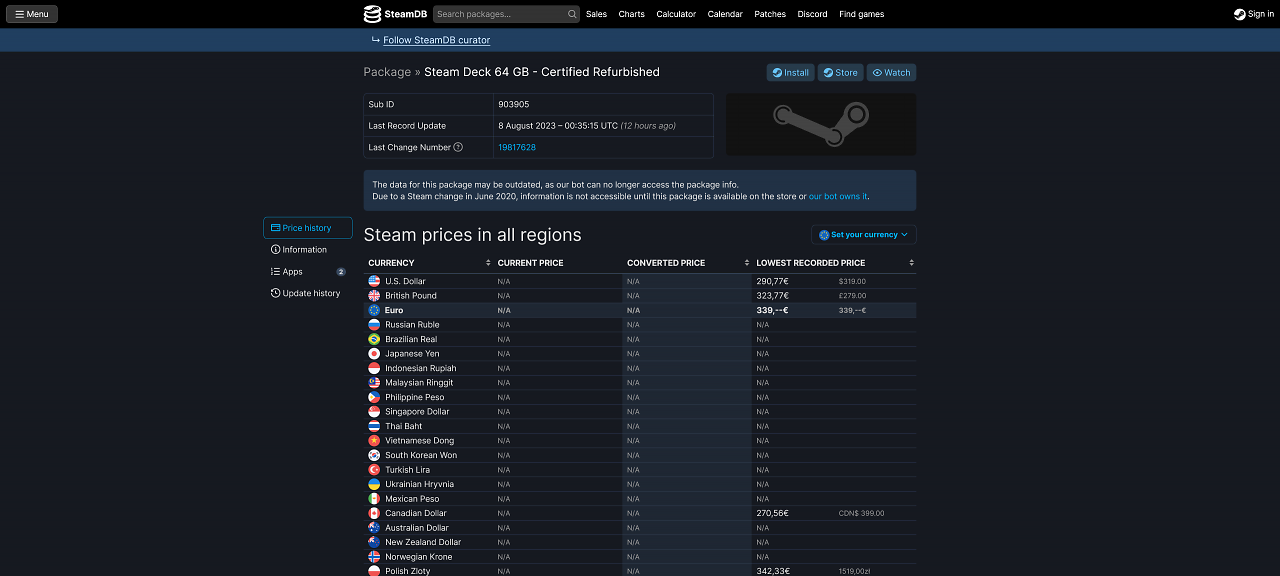
Task: Click Sign in with Steam
Action: [1254, 14]
